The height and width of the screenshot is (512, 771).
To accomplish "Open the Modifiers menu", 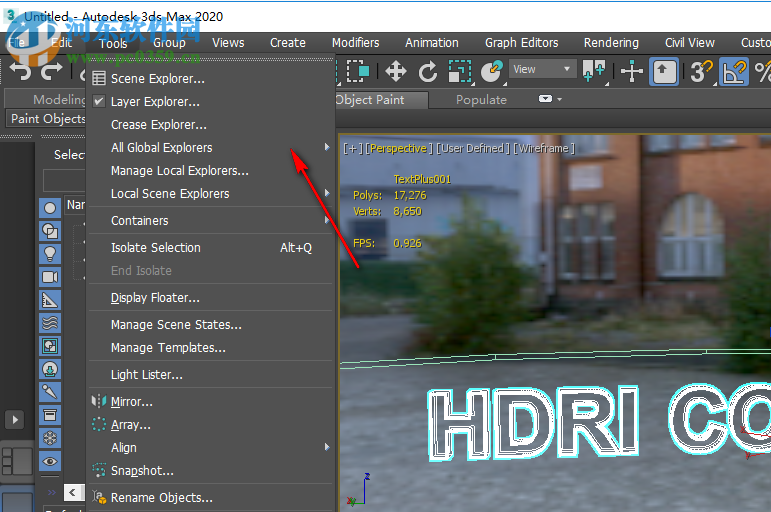I will [356, 43].
